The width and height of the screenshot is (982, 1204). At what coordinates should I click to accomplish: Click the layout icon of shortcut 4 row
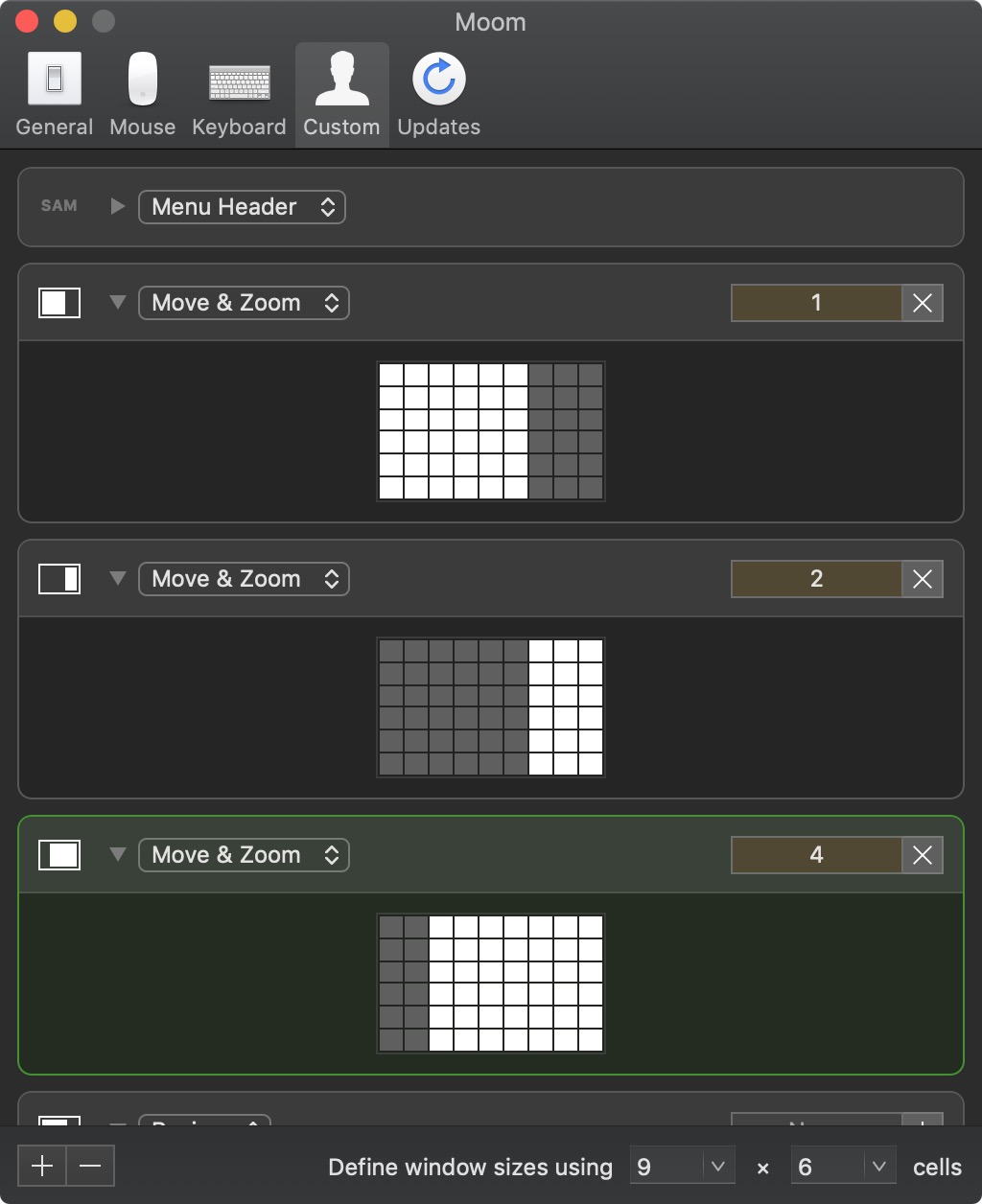coord(59,855)
